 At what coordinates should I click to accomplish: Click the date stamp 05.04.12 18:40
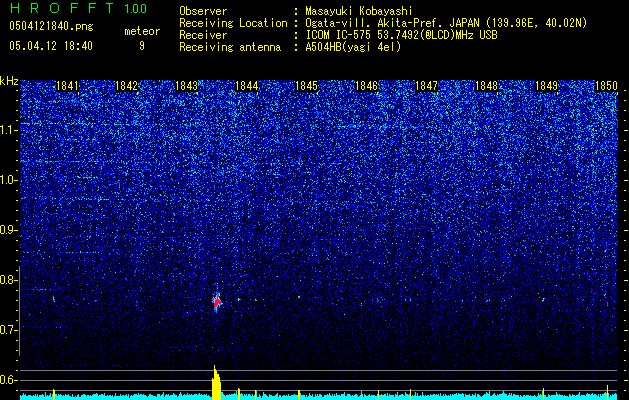pos(51,46)
